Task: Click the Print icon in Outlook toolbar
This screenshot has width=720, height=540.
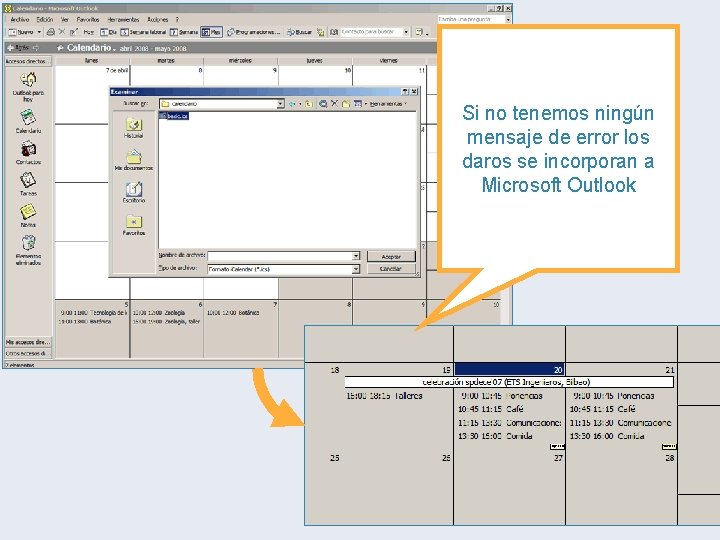Action: pyautogui.click(x=51, y=32)
